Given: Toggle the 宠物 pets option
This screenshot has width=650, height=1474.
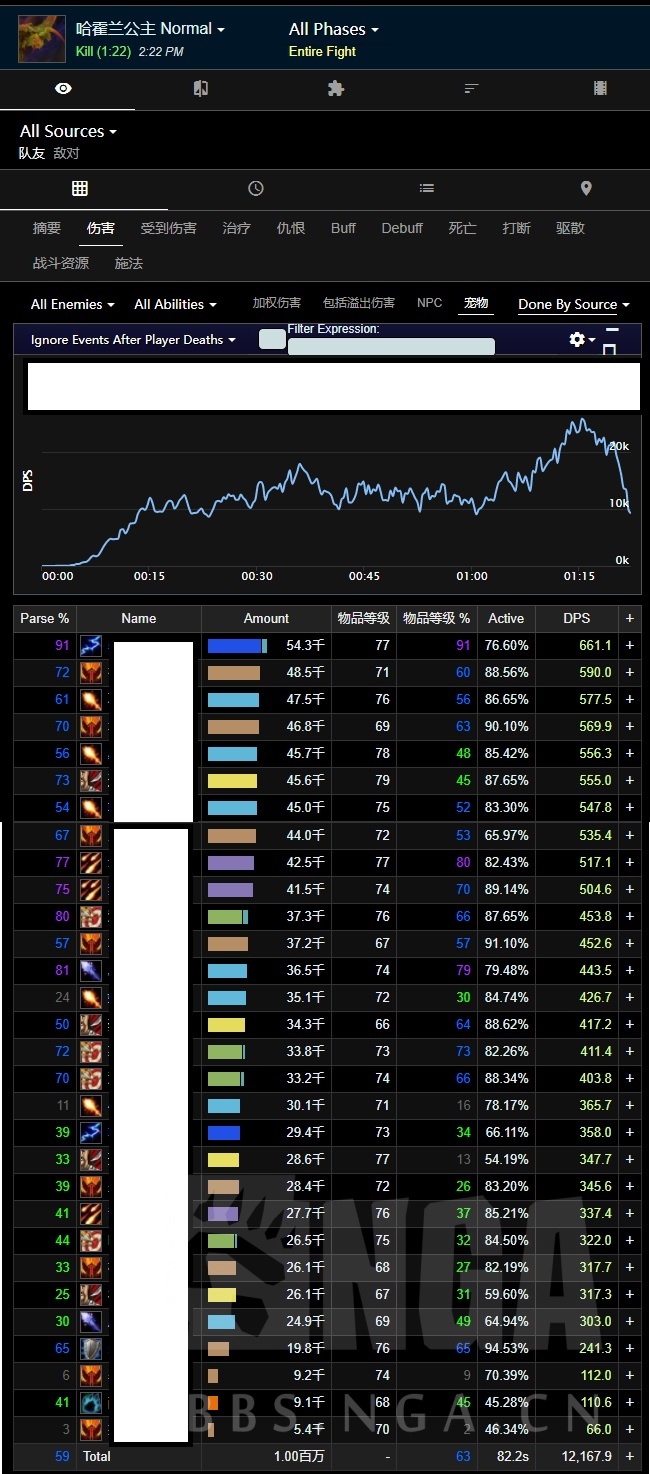Looking at the screenshot, I should pos(476,303).
